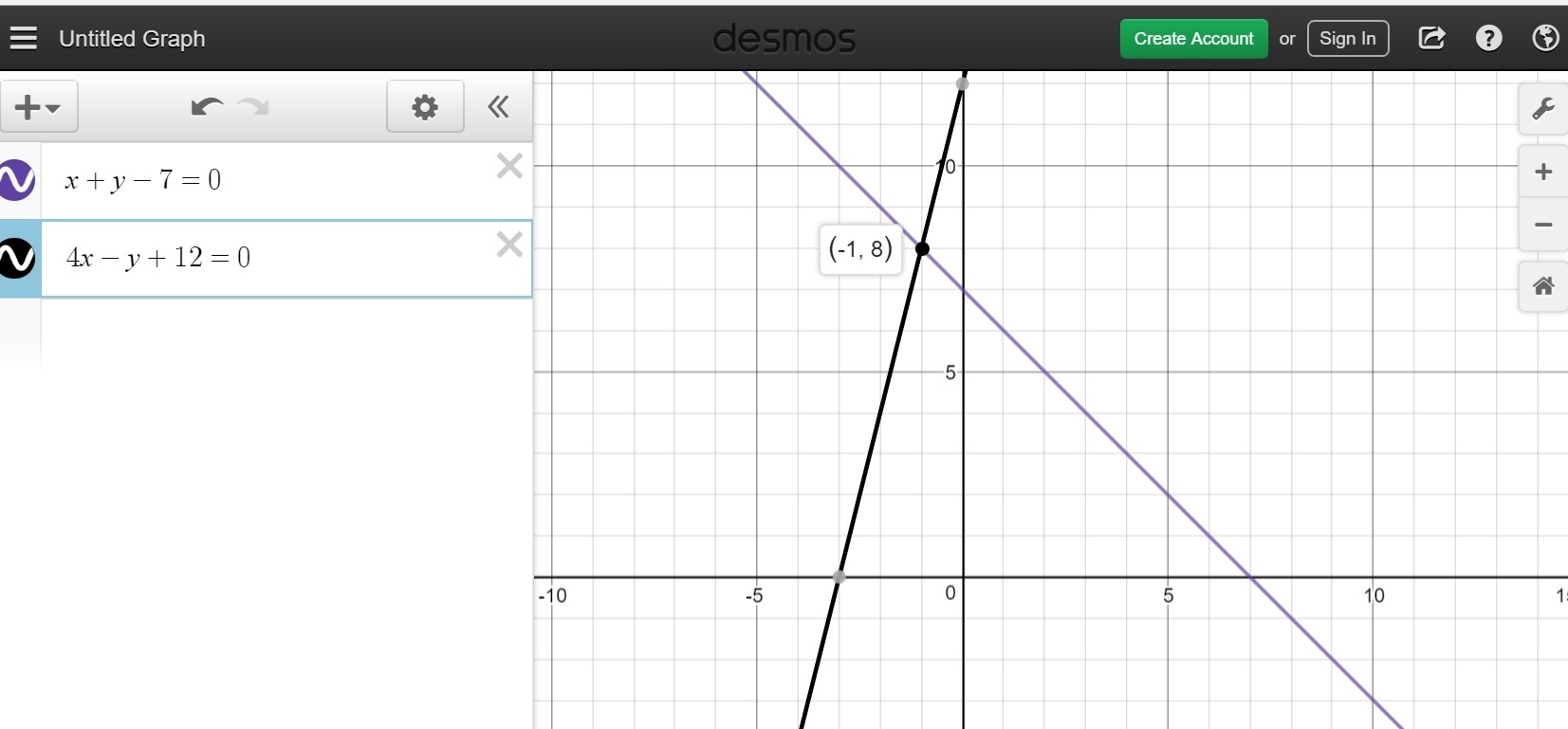Select the expression 4x − y + 12 = 0
Screen dimensions: 1568x729
coord(286,259)
